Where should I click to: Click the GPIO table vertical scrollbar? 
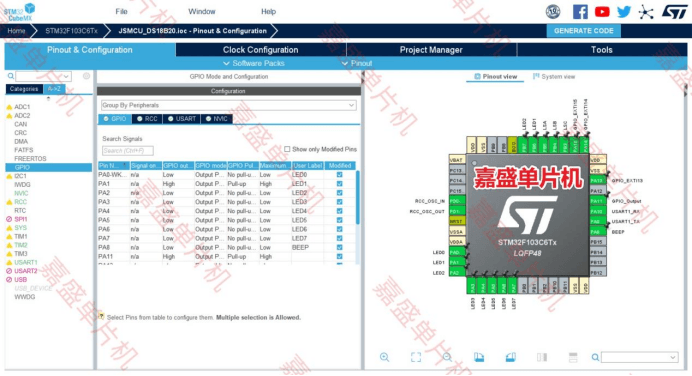[x=357, y=198]
